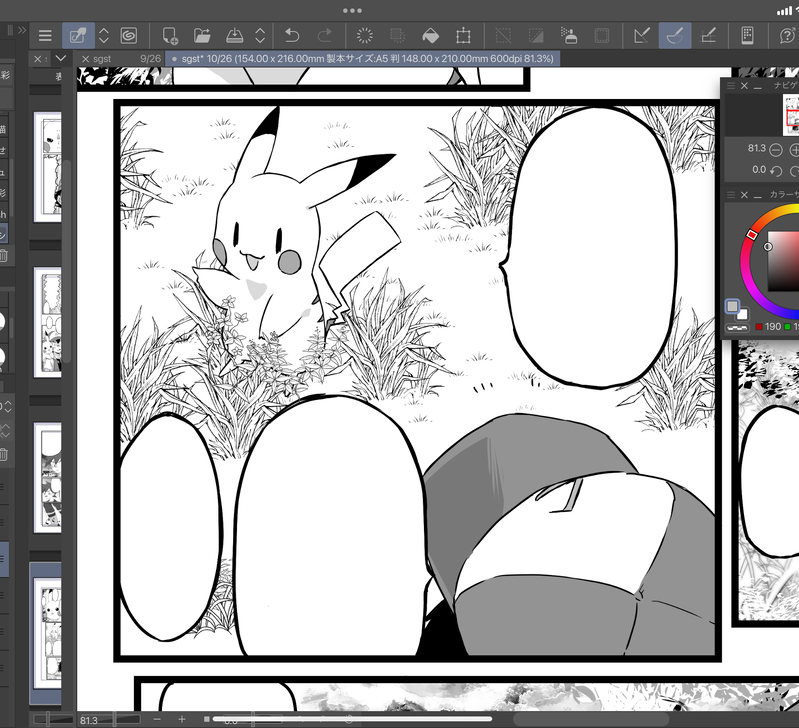Select the sgst* 10/26 canvas tab

click(x=363, y=59)
